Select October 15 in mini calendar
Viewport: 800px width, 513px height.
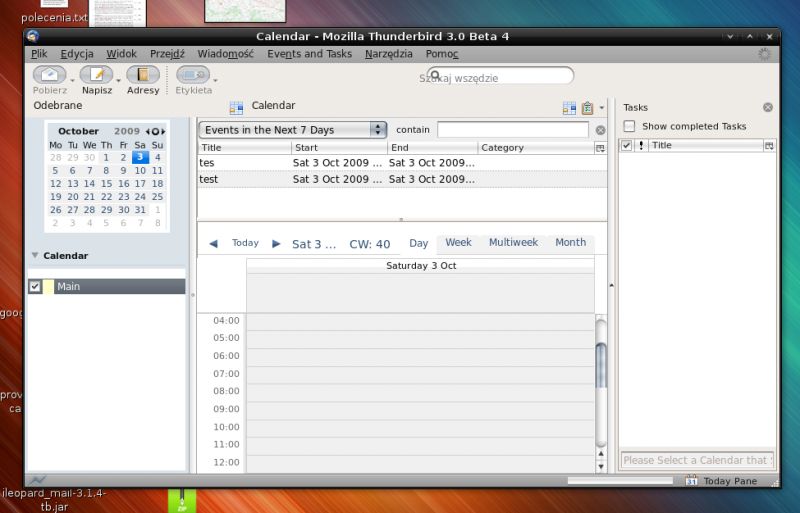tap(106, 183)
